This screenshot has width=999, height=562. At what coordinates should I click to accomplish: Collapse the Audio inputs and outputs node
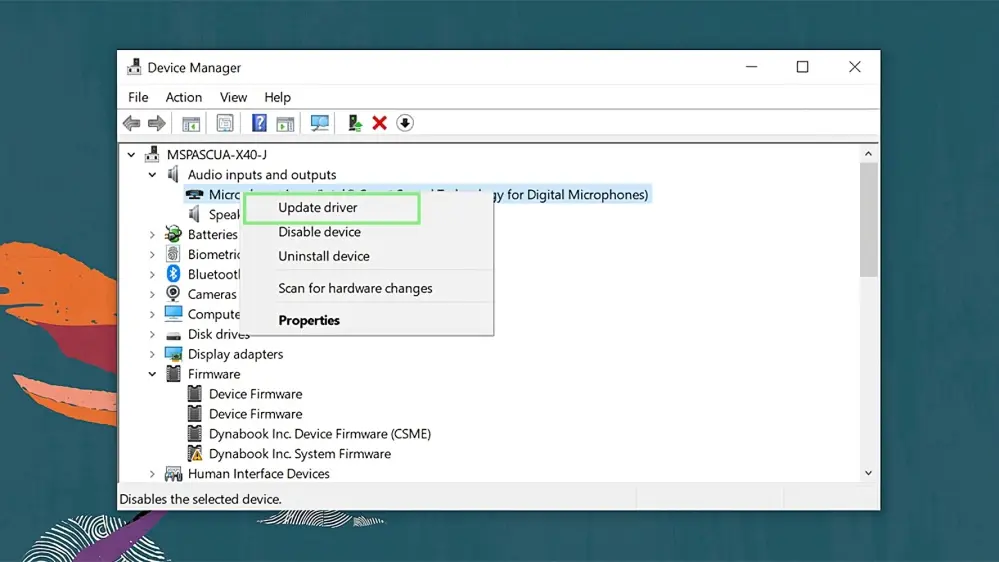click(152, 175)
